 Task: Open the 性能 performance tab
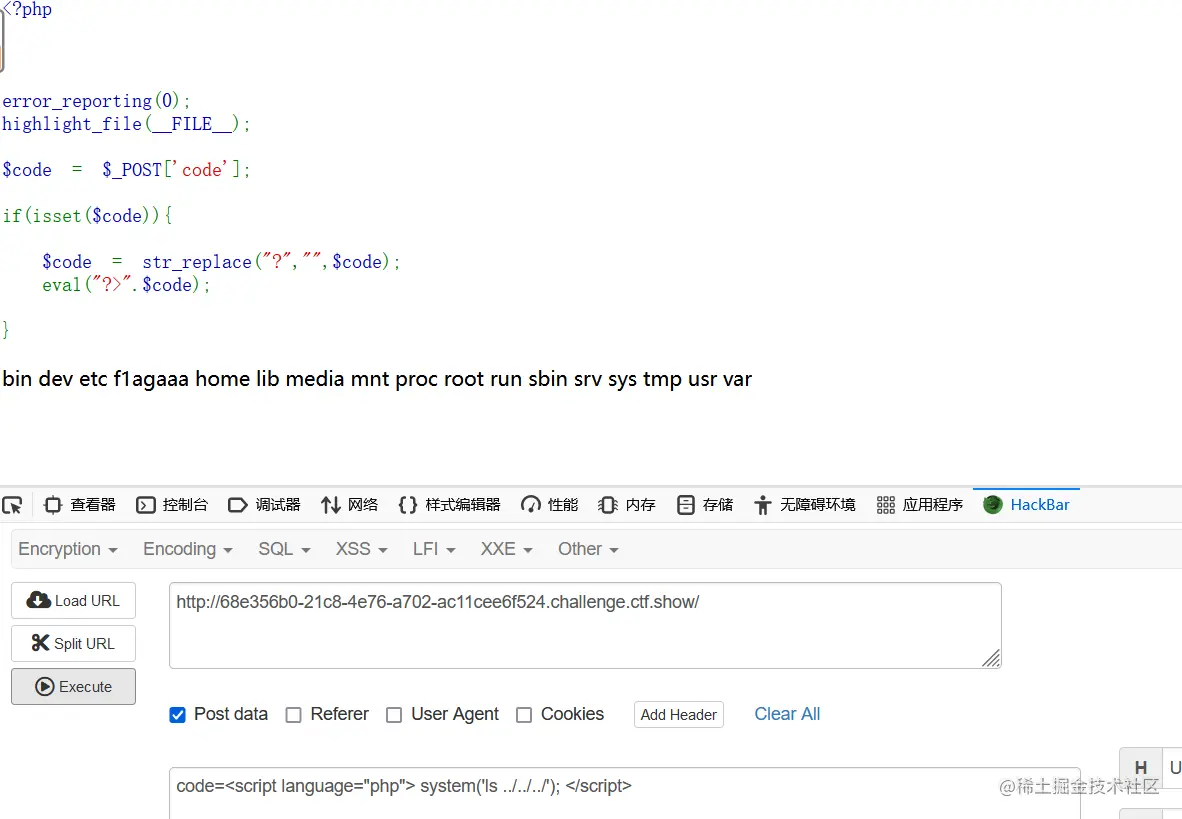(550, 505)
